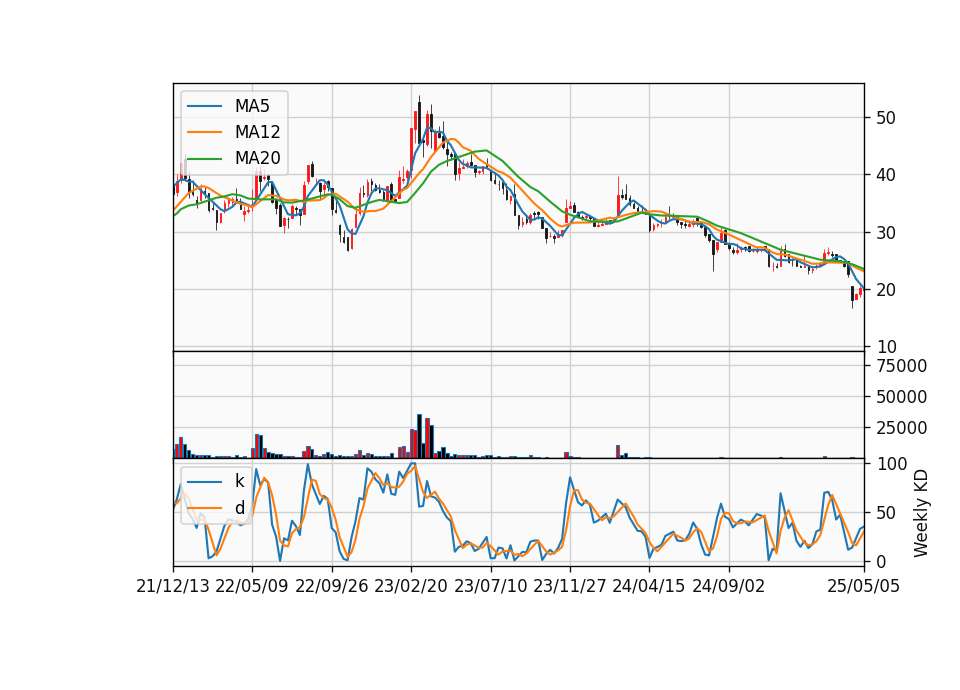Click the MA5 legend label

[x=252, y=106]
